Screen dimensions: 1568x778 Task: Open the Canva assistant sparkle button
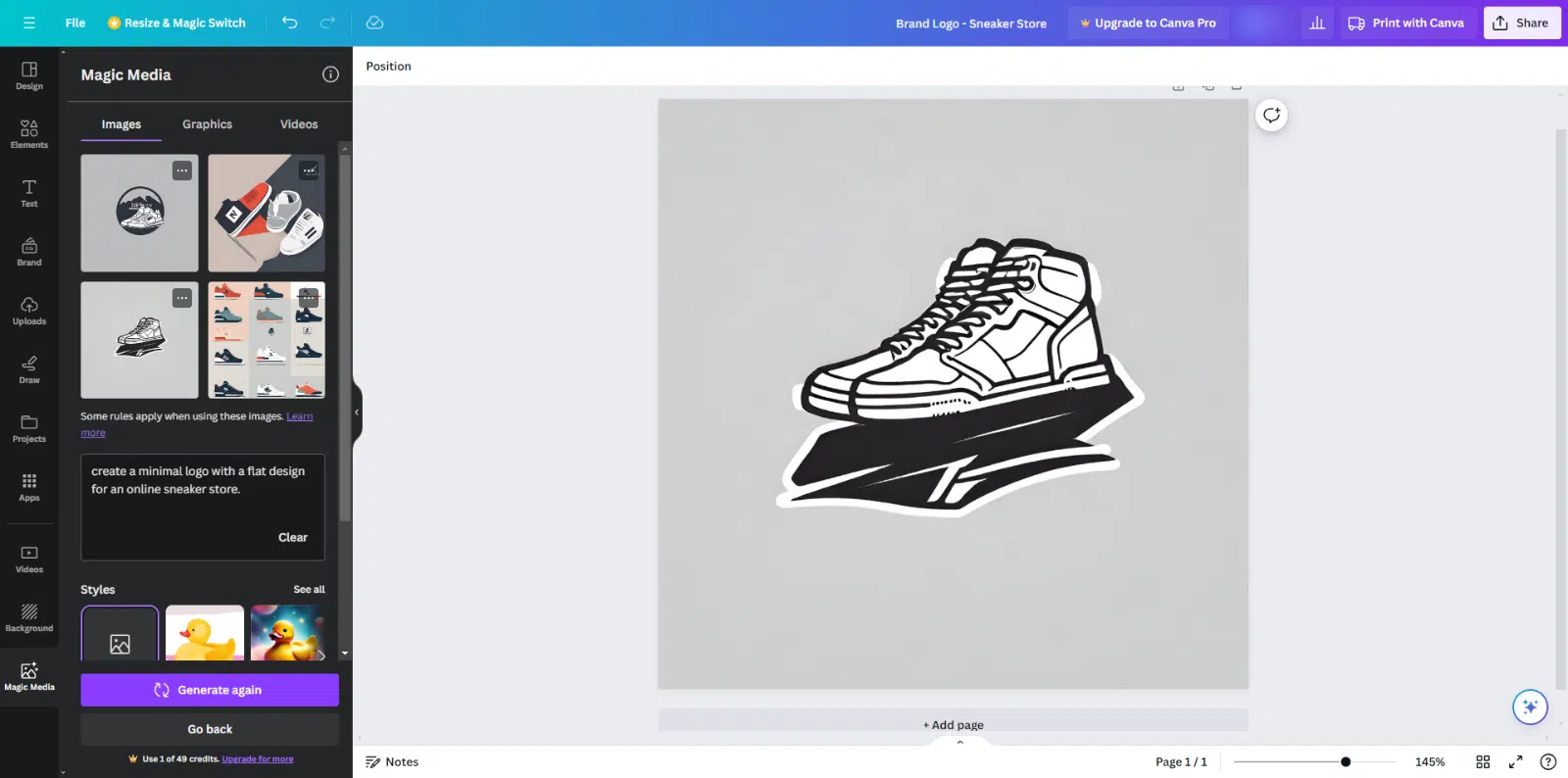click(x=1530, y=706)
